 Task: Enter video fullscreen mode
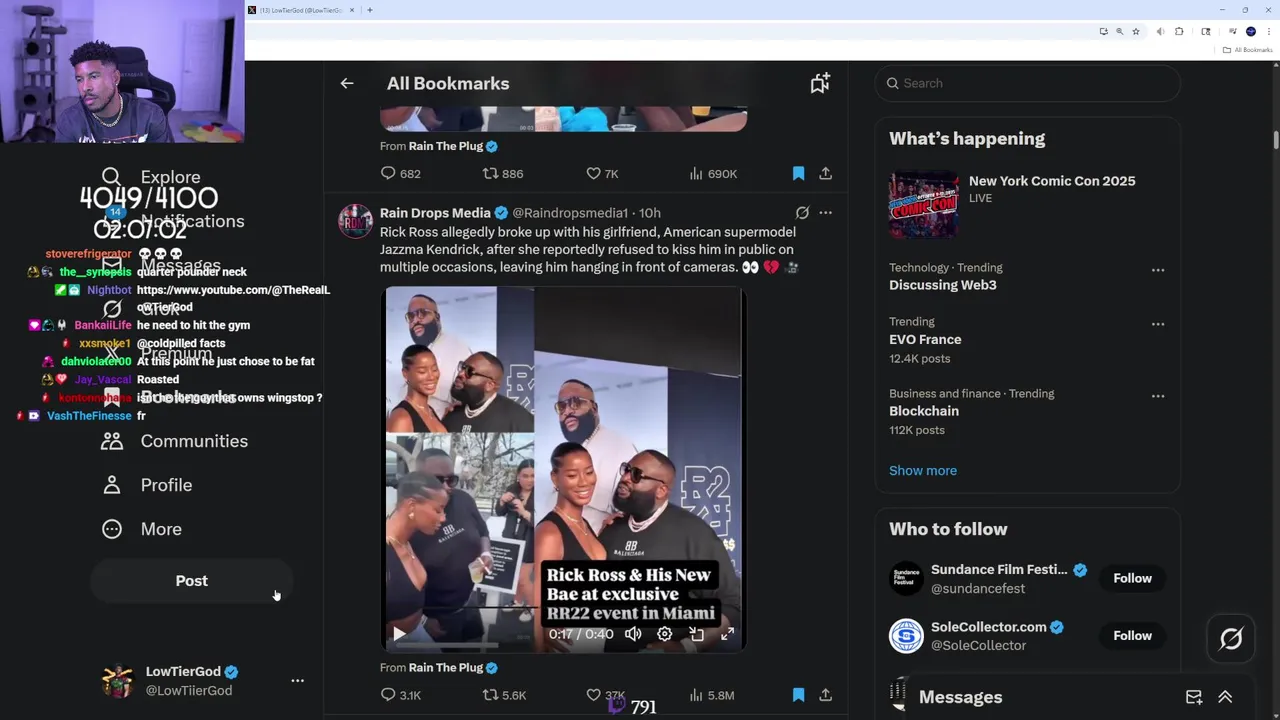[x=728, y=634]
